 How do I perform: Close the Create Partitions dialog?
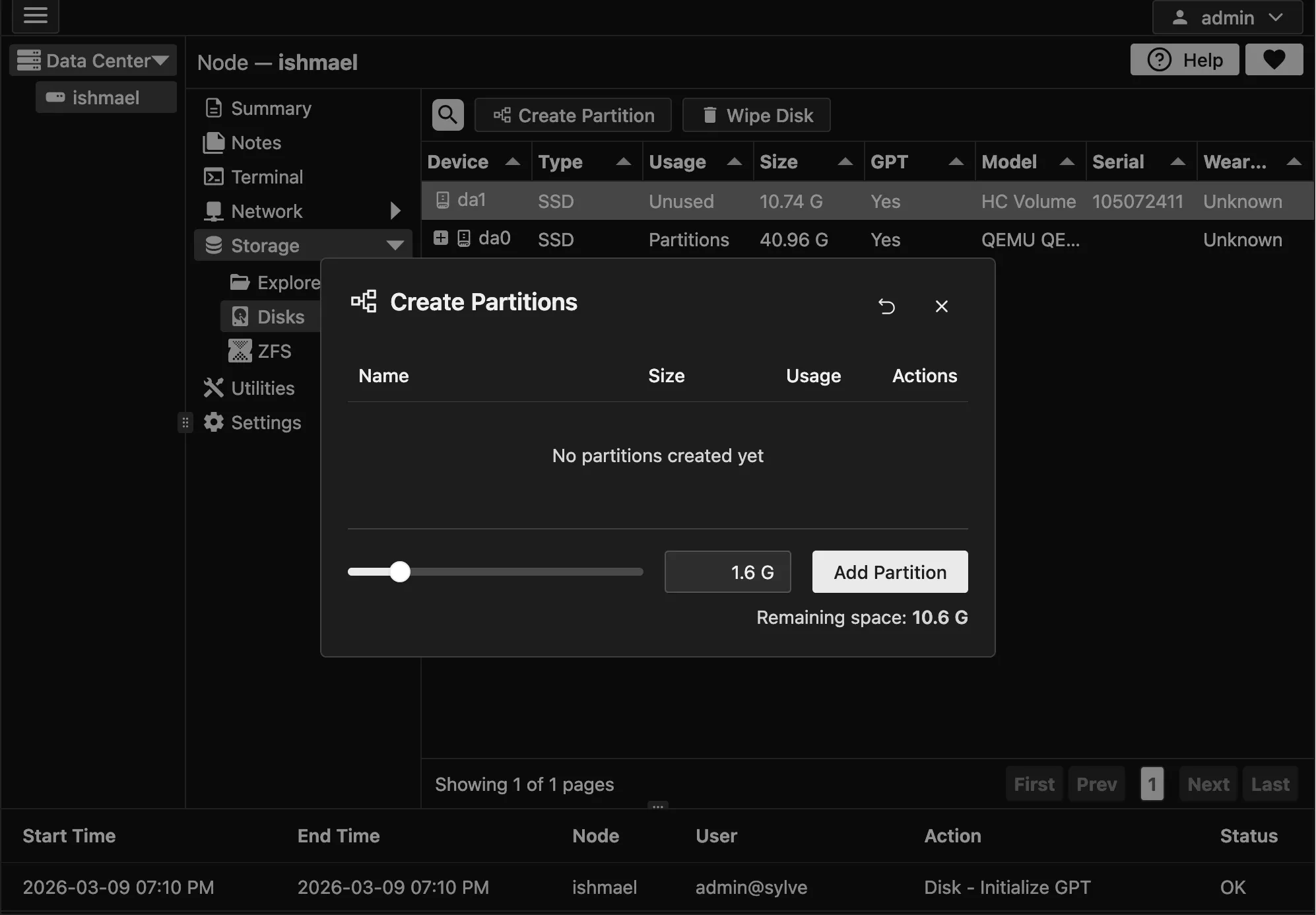(941, 306)
